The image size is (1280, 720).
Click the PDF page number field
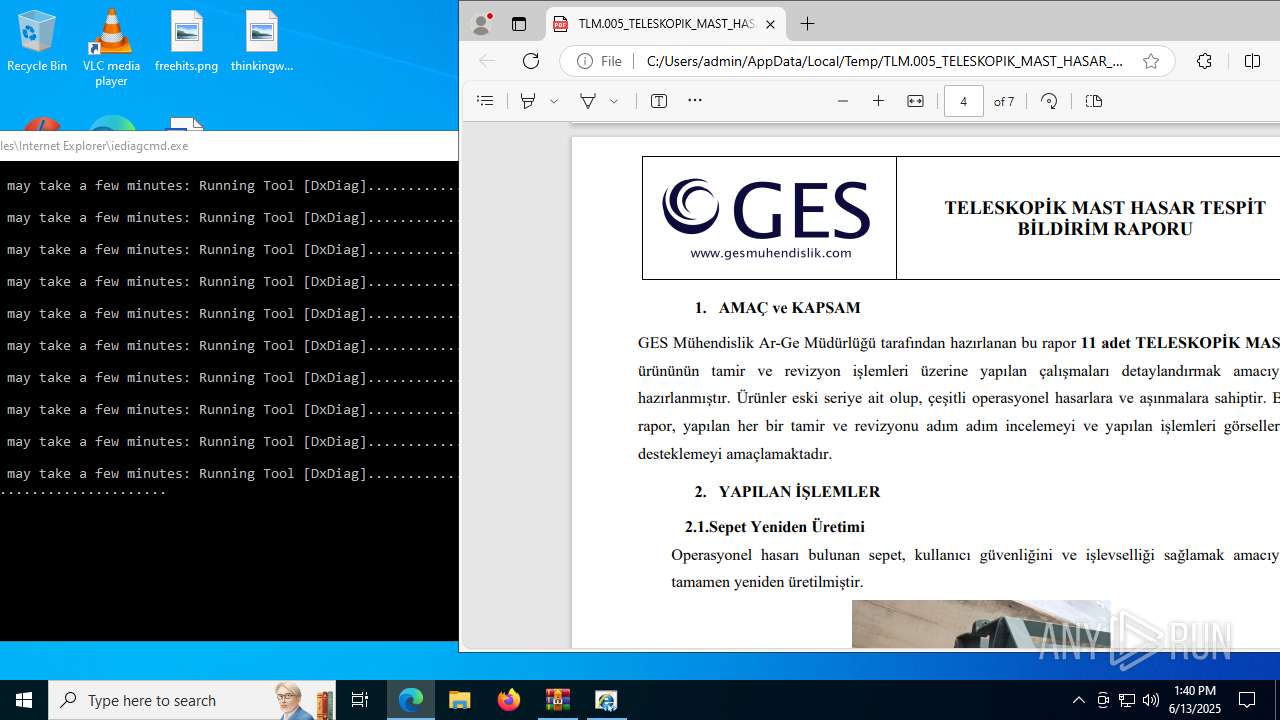pos(964,101)
